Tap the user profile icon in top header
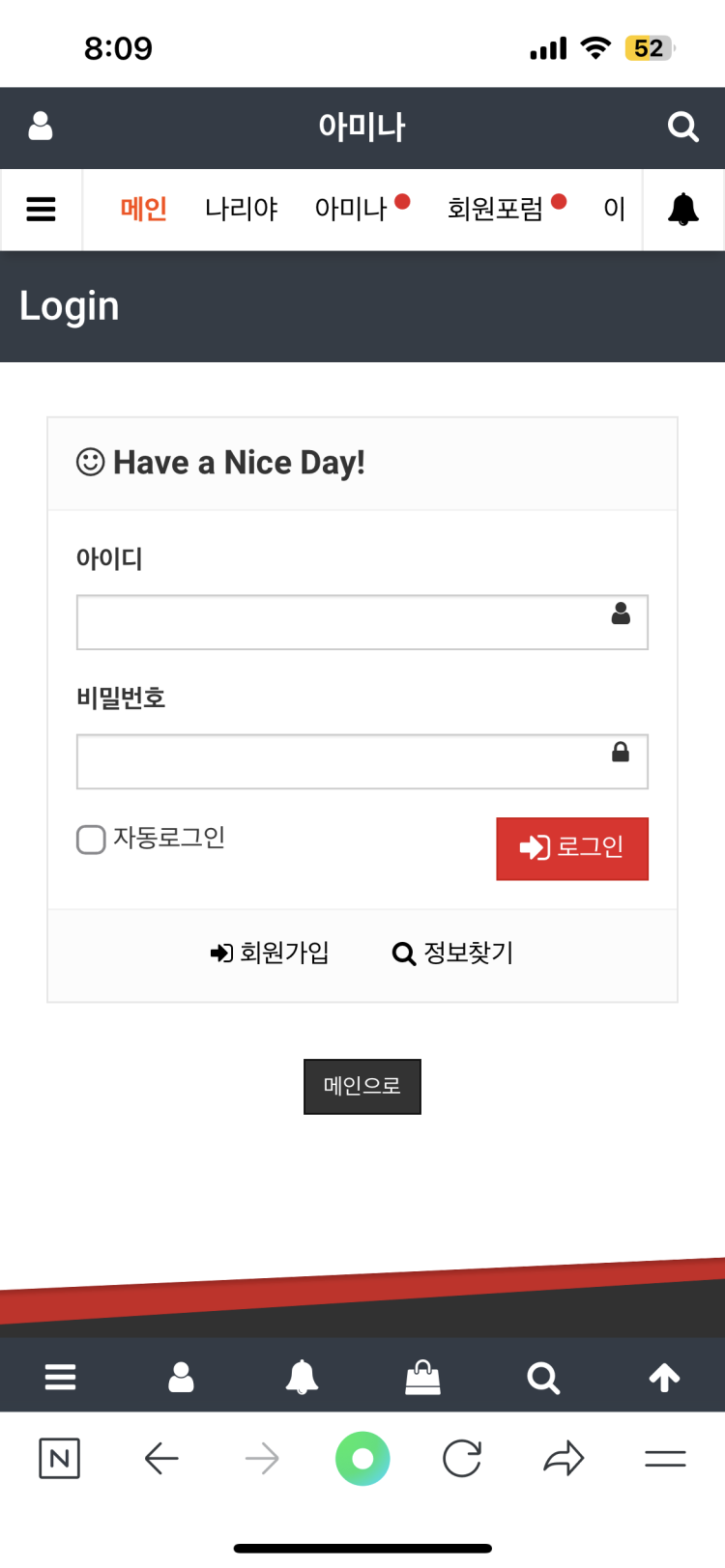 (41, 127)
